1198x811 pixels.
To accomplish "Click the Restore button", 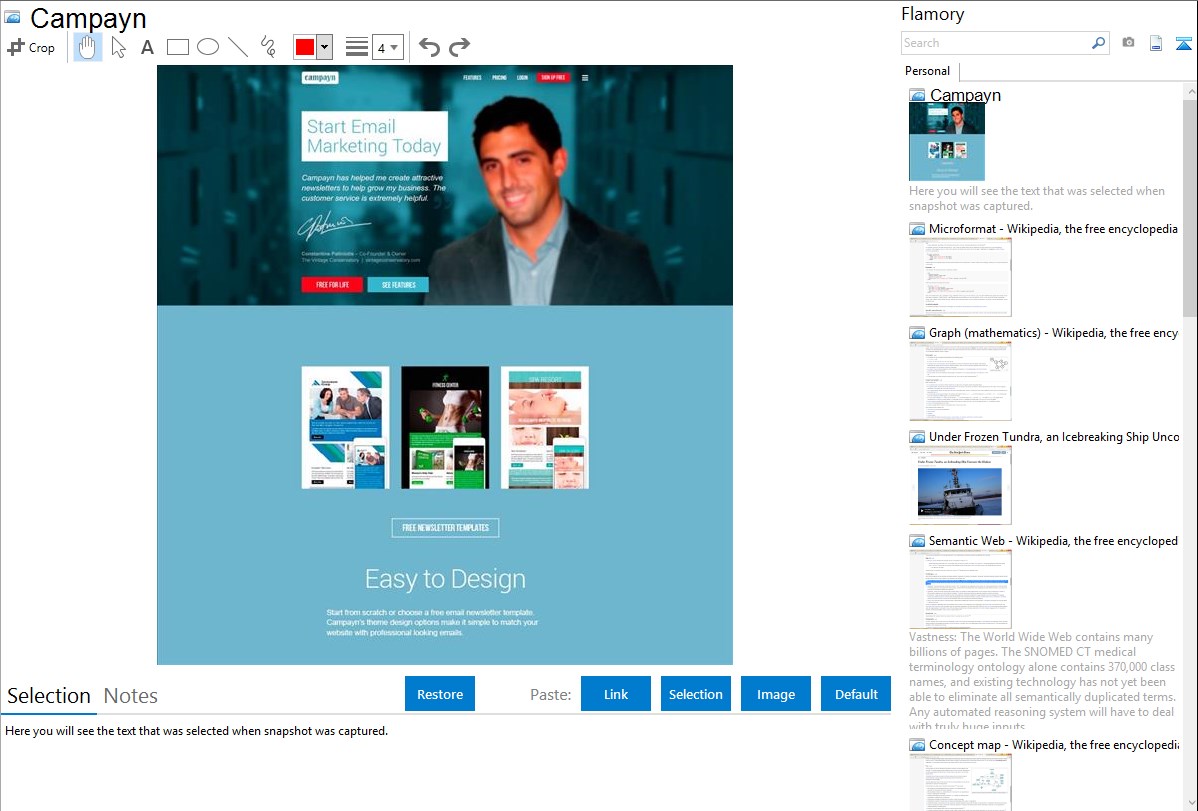I will tap(440, 694).
